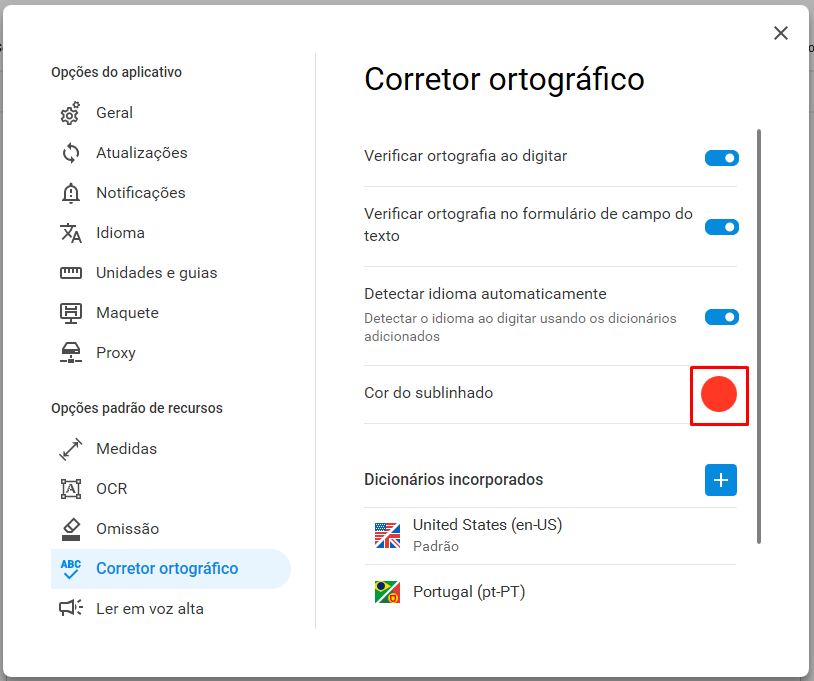This screenshot has height=681, width=814.
Task: Open the red underline color swatch
Action: [719, 394]
